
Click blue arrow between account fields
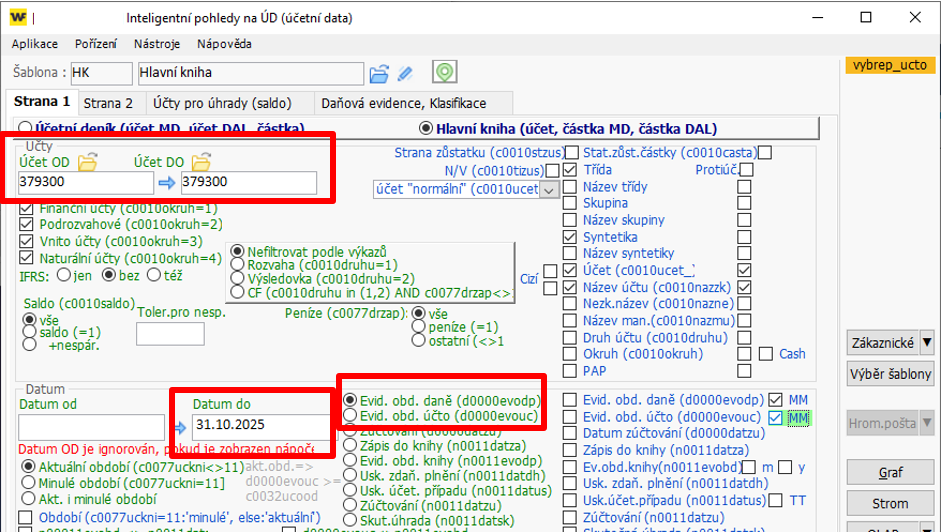click(x=167, y=183)
